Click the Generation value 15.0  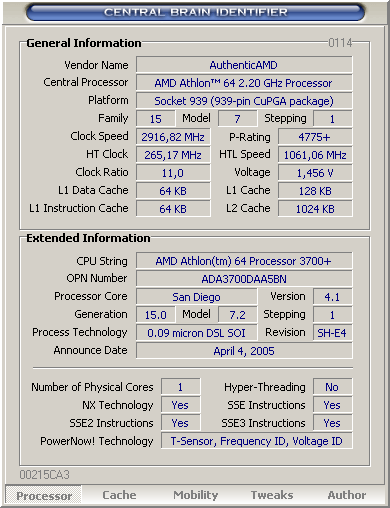(x=155, y=315)
